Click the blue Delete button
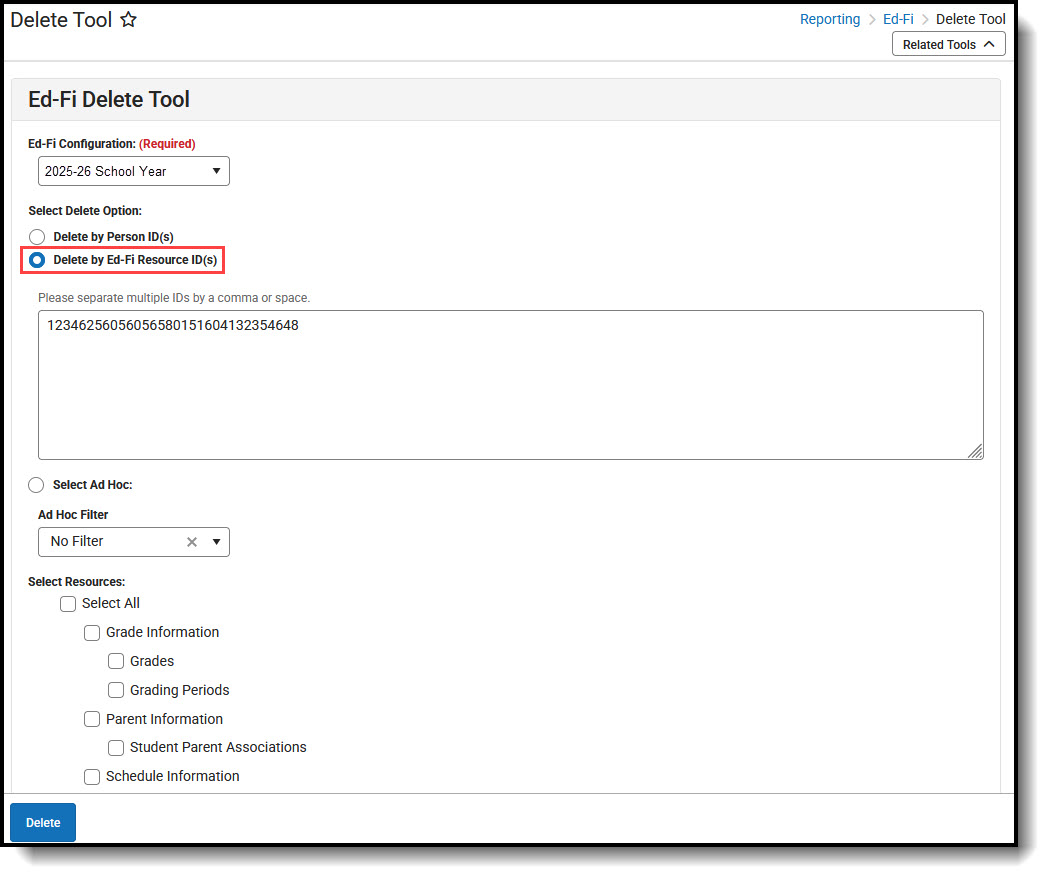1052x881 pixels. [42, 822]
